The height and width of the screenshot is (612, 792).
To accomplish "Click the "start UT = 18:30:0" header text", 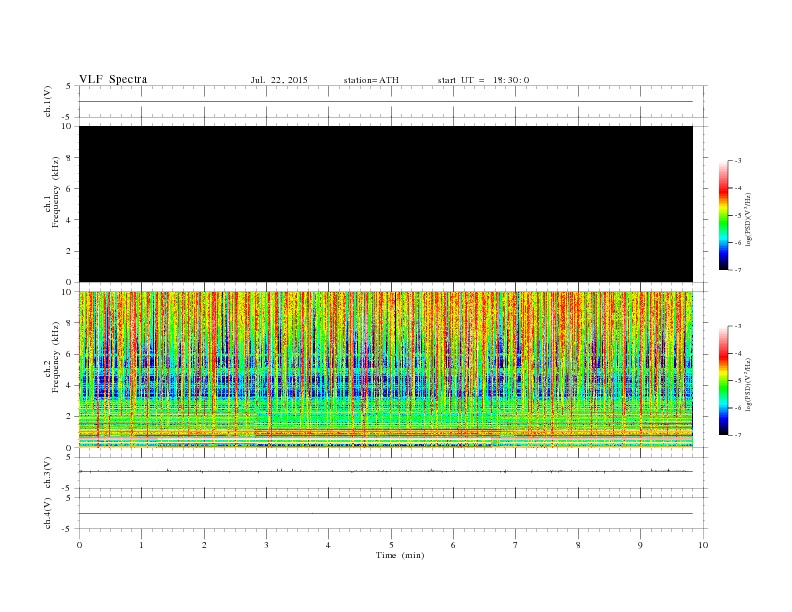I will [483, 80].
